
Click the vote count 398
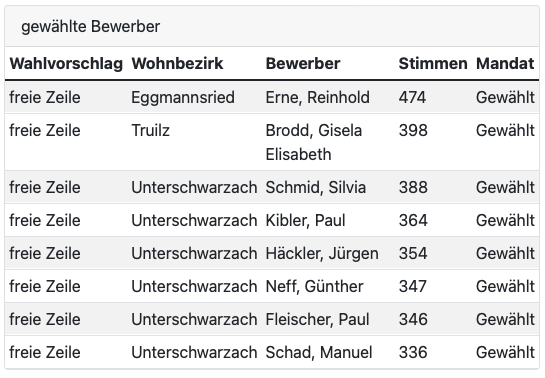point(413,130)
